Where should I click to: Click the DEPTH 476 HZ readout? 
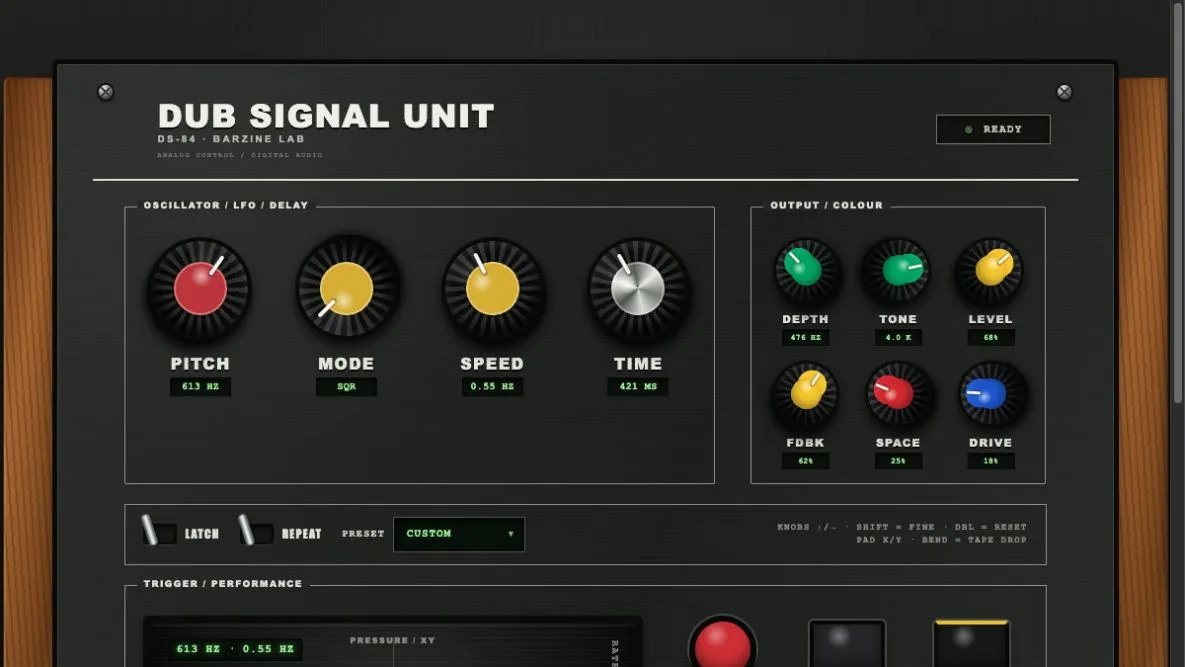pyautogui.click(x=806, y=338)
